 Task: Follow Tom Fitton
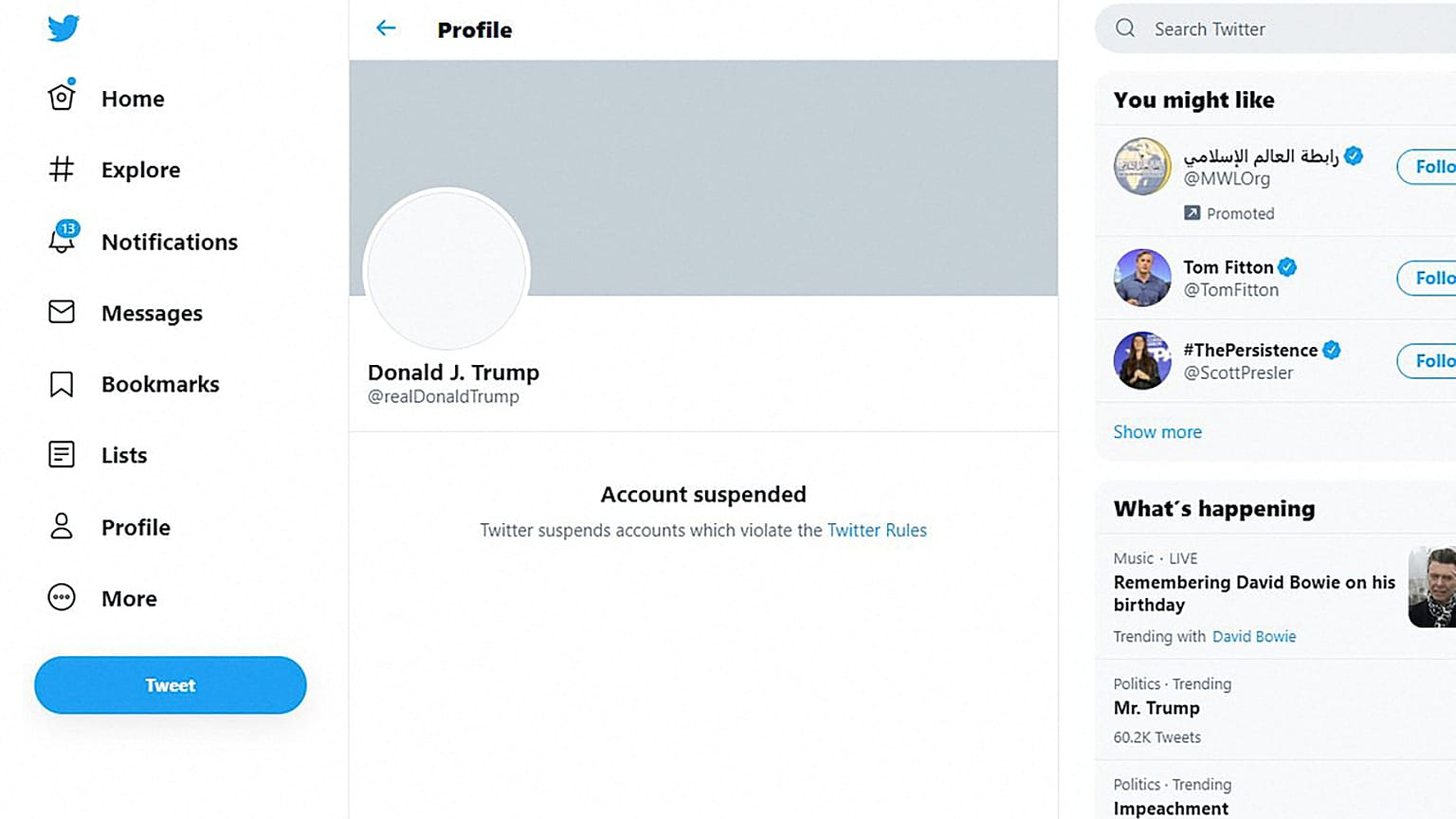(x=1427, y=278)
